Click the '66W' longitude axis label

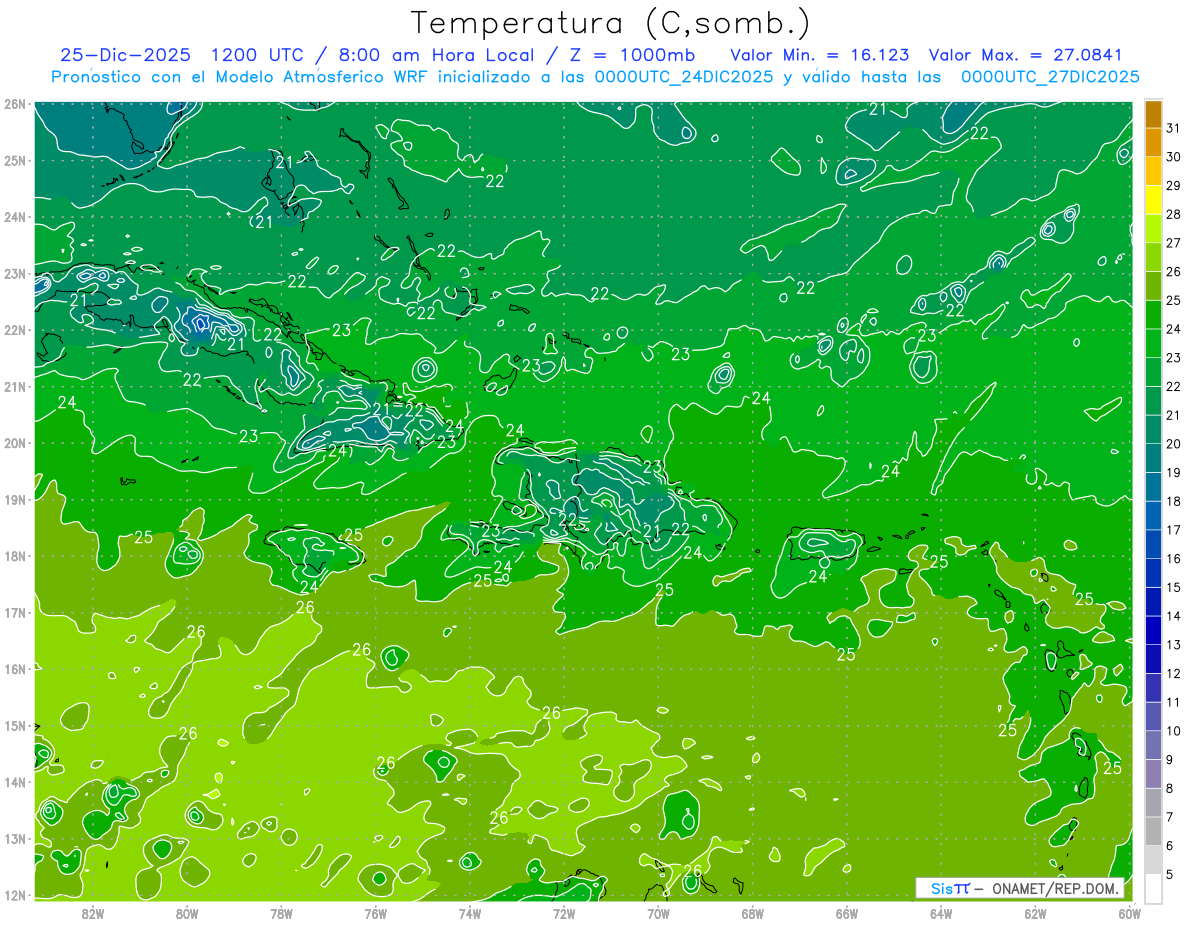point(847,912)
